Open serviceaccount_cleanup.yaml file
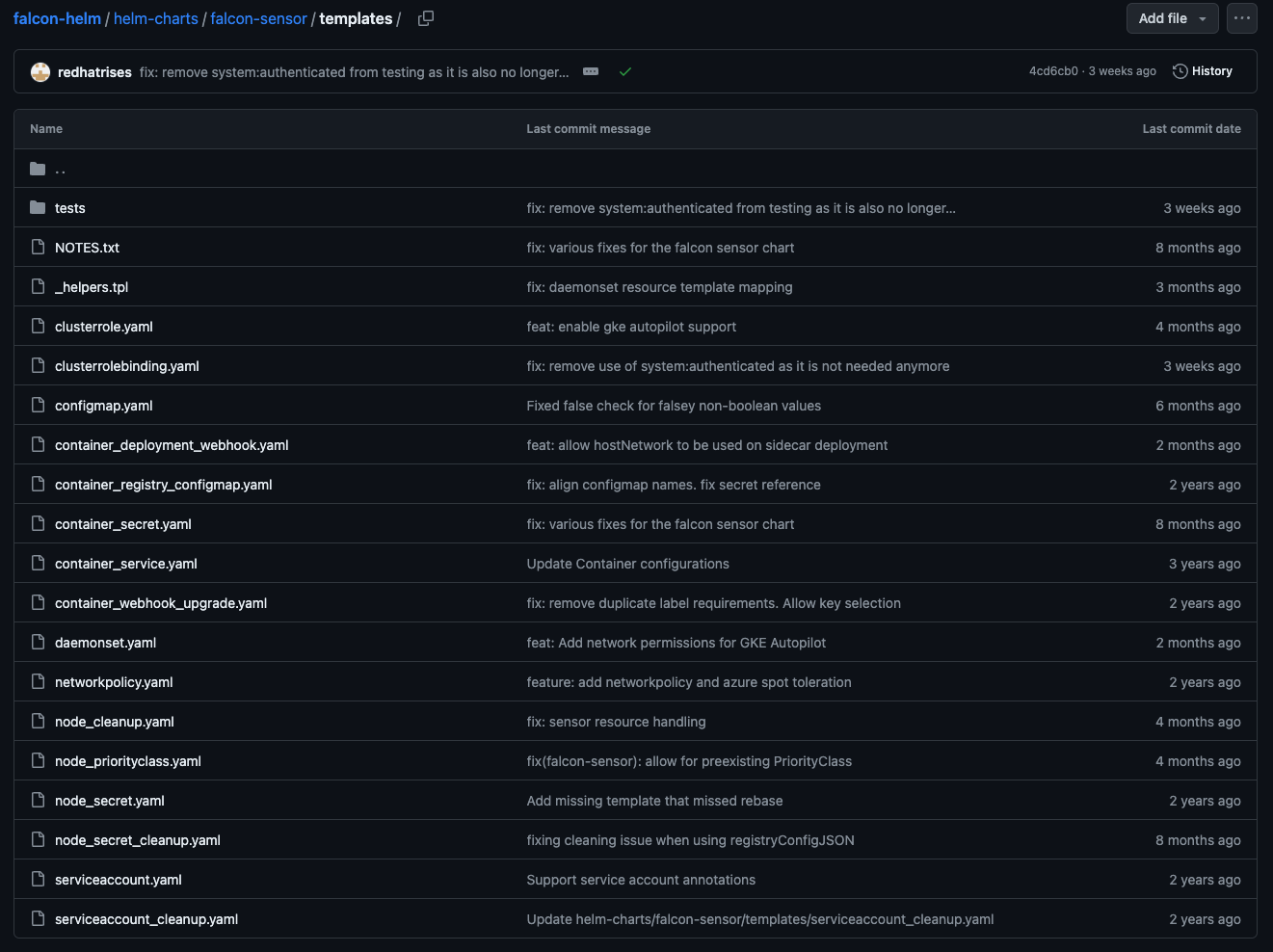1273x952 pixels. [x=146, y=919]
